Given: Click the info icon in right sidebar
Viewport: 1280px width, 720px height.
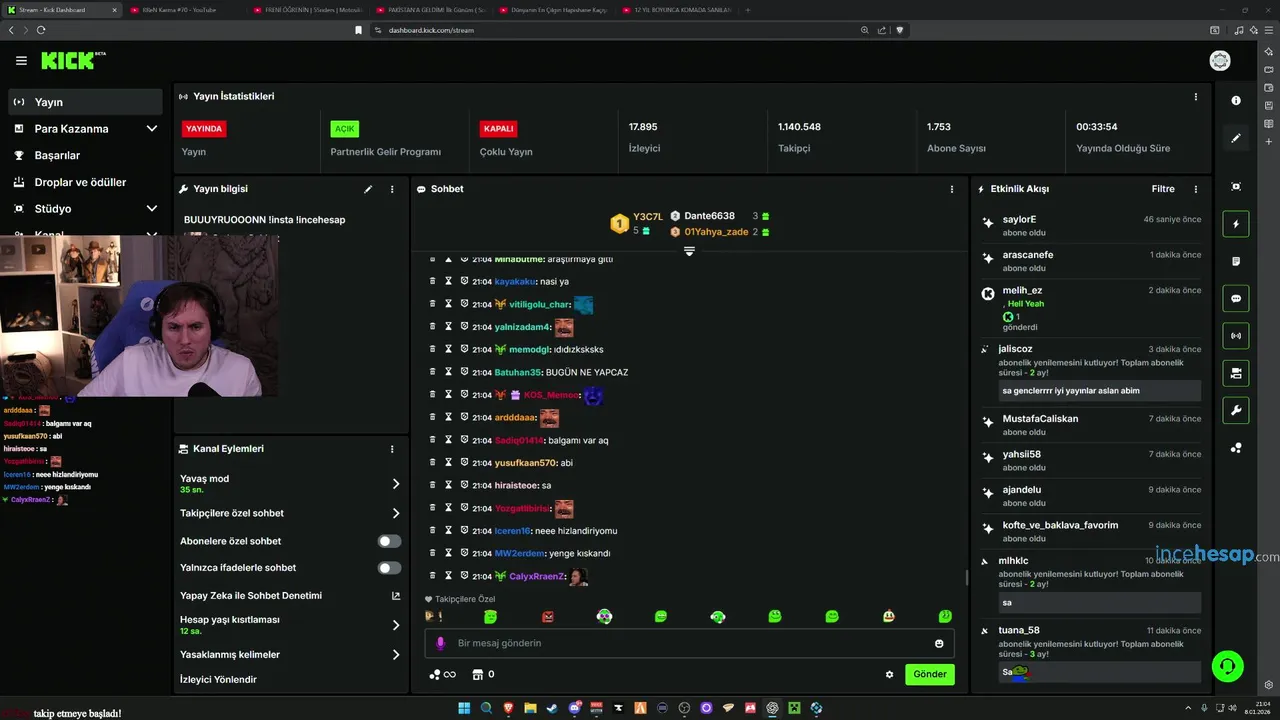Looking at the screenshot, I should (1236, 101).
